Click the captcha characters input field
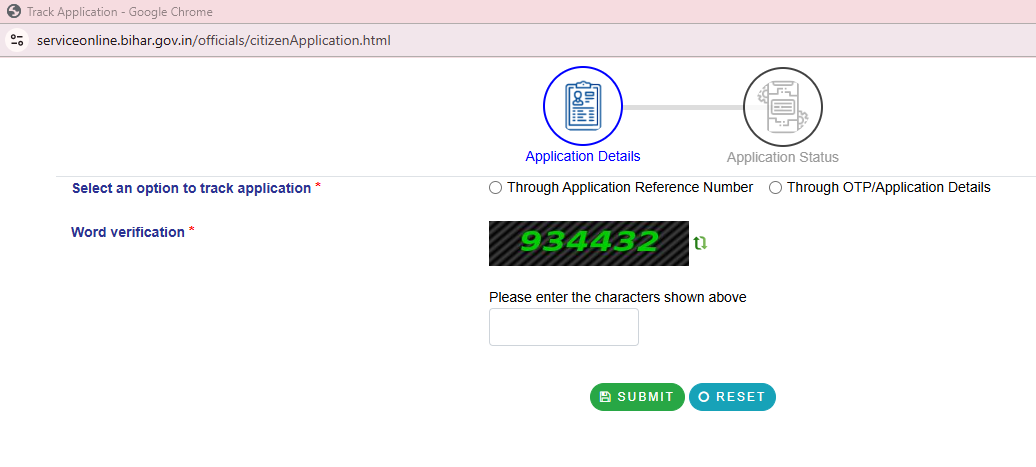Viewport: 1036px width, 467px height. (x=564, y=327)
